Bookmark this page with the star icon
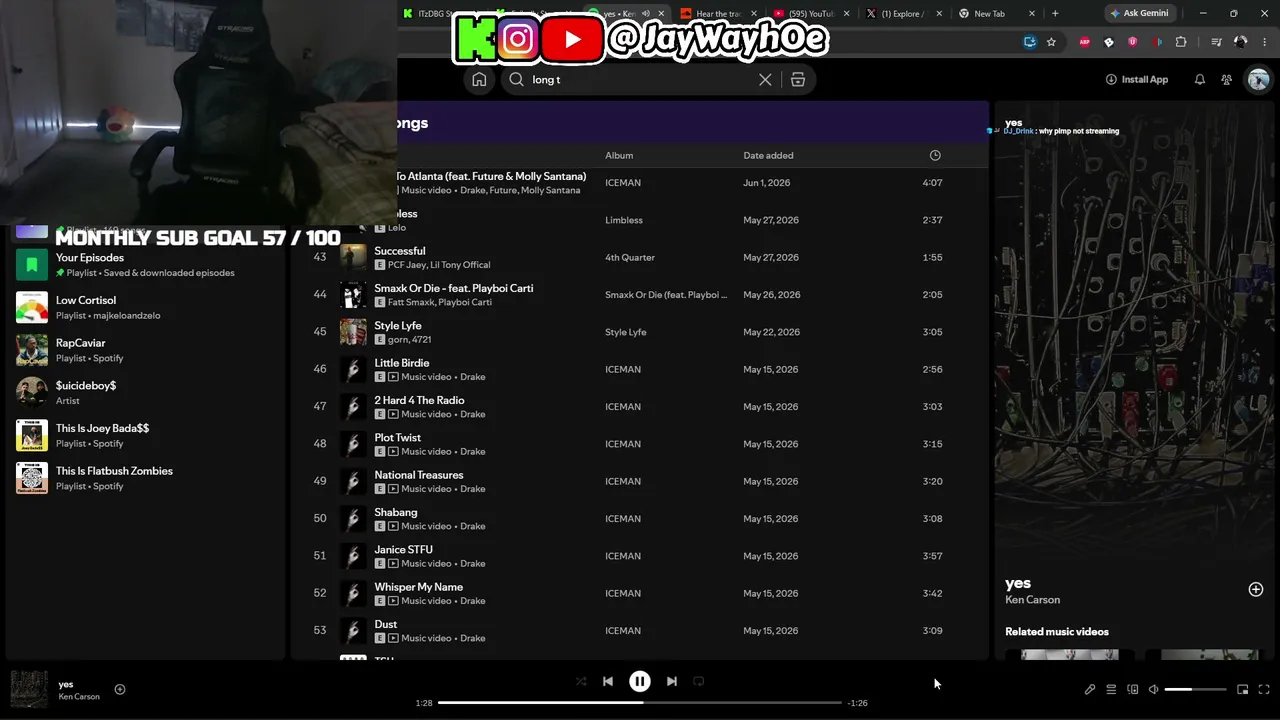The image size is (1280, 720). 1051,42
